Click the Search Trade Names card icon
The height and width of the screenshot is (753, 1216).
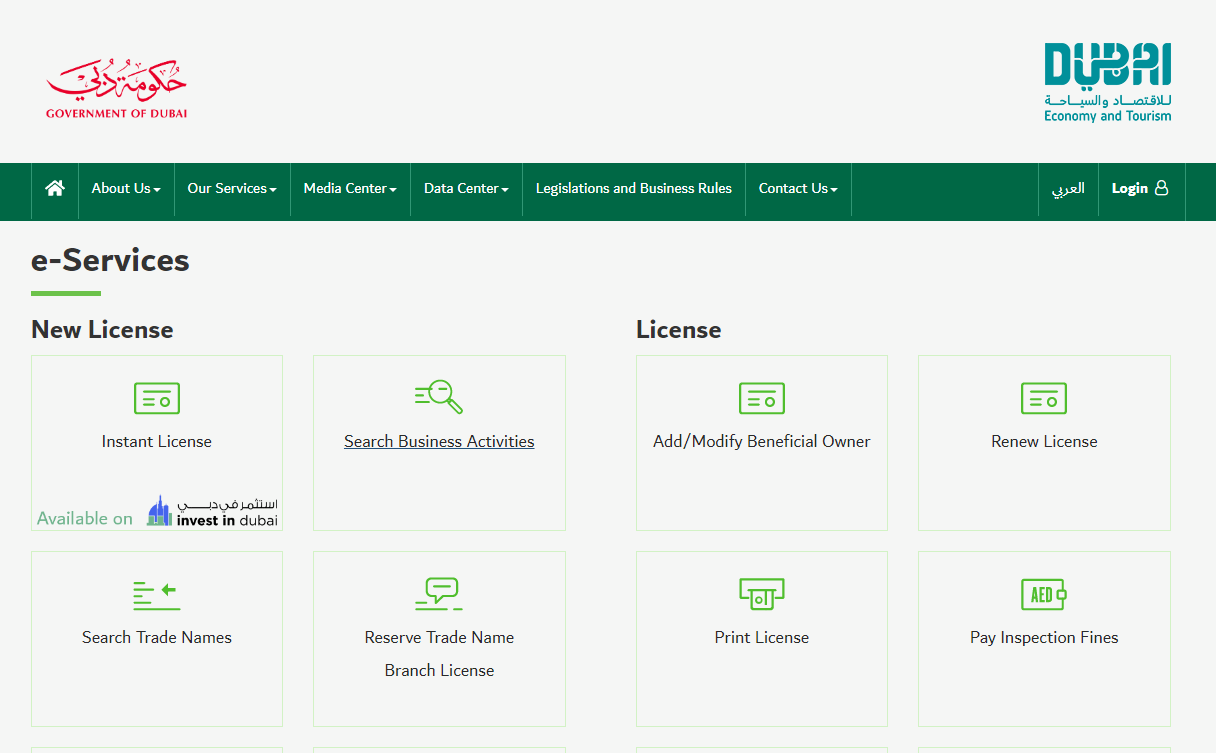pyautogui.click(x=156, y=593)
